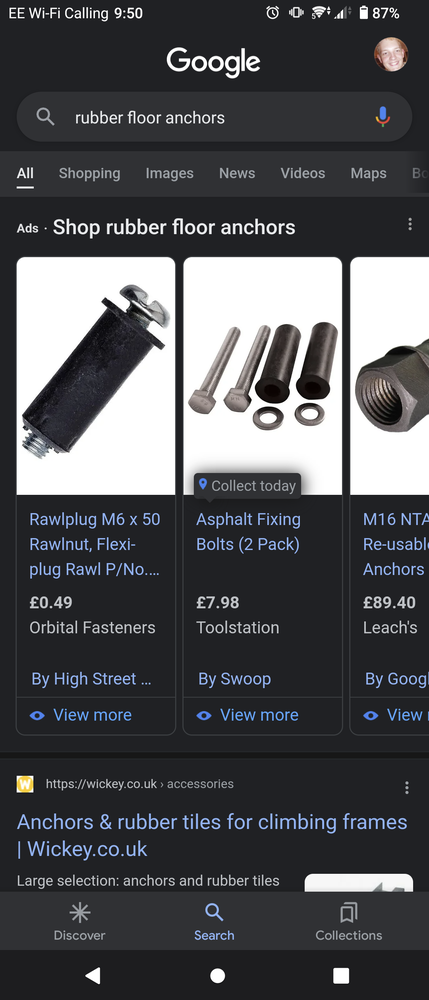The height and width of the screenshot is (1000, 429).
Task: Open the Google account profile picture
Action: pos(391,54)
